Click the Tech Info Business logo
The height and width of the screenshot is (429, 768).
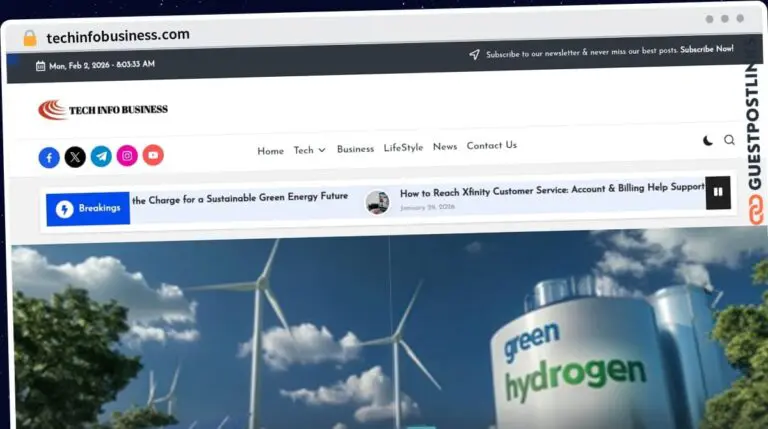tap(103, 110)
